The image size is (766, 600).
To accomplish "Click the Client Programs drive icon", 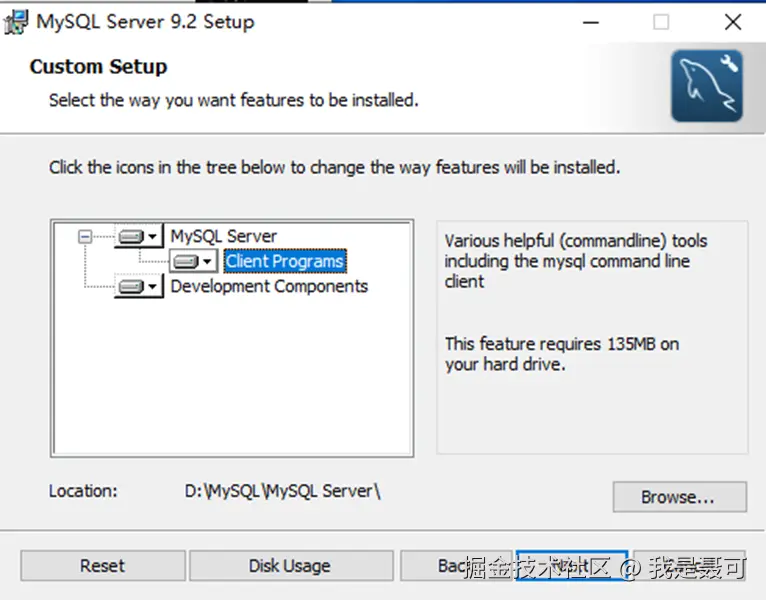I will click(185, 262).
